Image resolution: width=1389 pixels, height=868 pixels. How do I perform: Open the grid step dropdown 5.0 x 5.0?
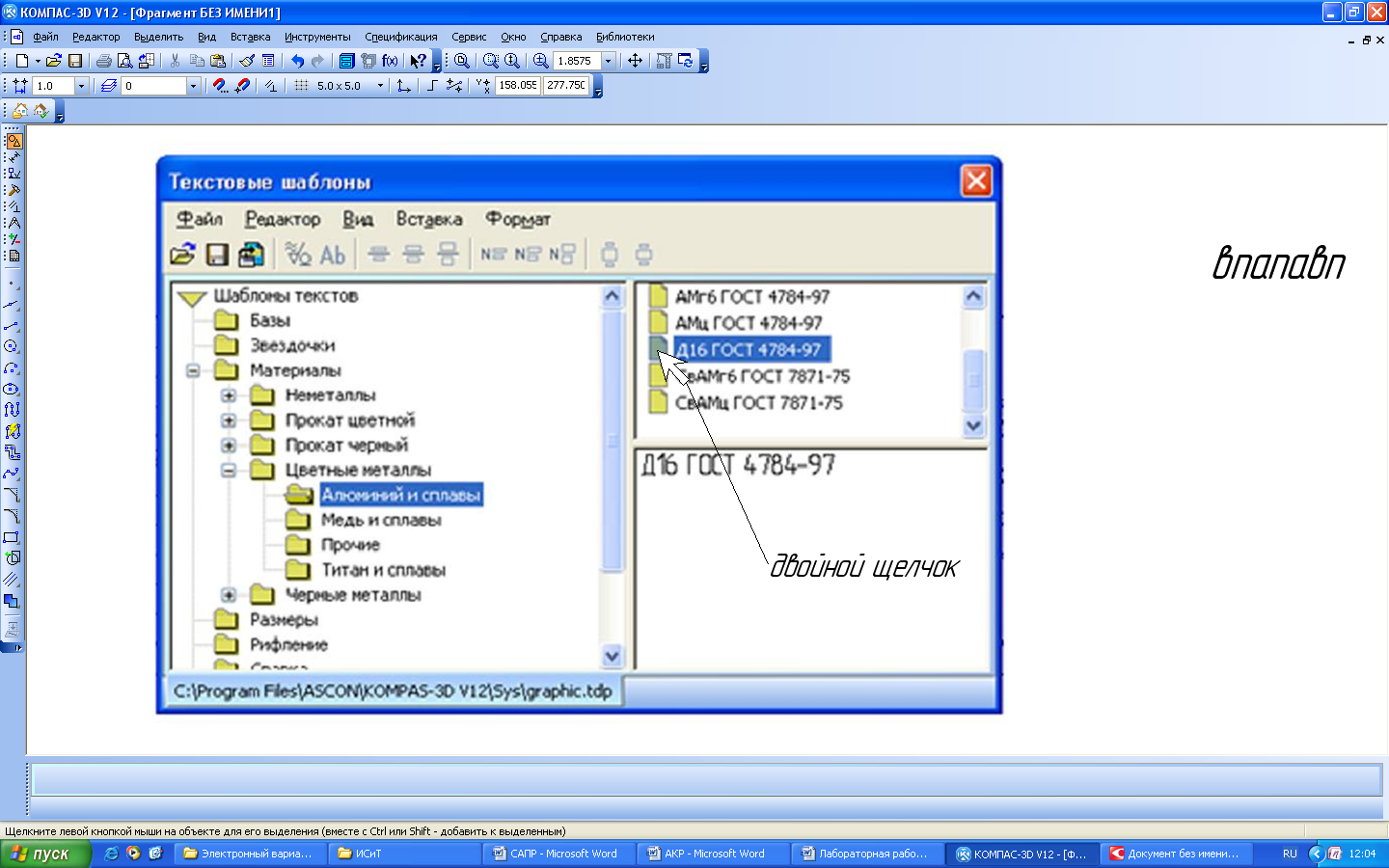[380, 86]
